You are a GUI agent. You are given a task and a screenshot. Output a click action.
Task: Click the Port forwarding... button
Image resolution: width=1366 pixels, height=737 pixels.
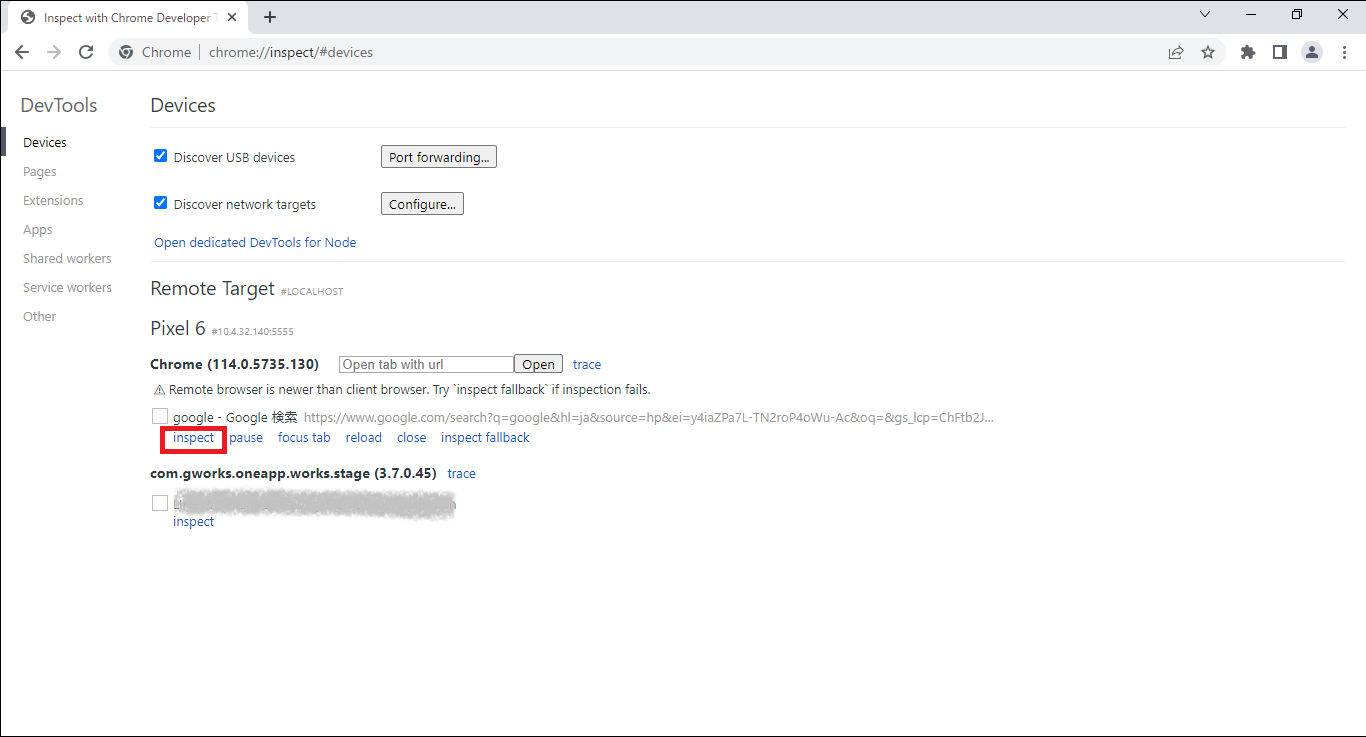[x=438, y=157]
